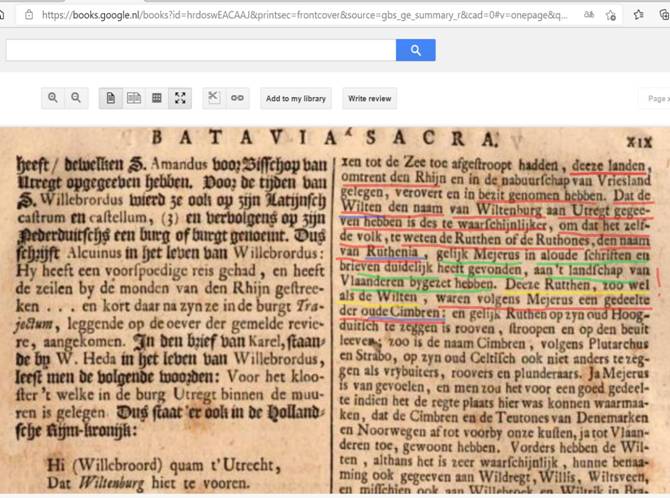Switch to two-page view
Screen dimensions: 670x498
coord(133,98)
